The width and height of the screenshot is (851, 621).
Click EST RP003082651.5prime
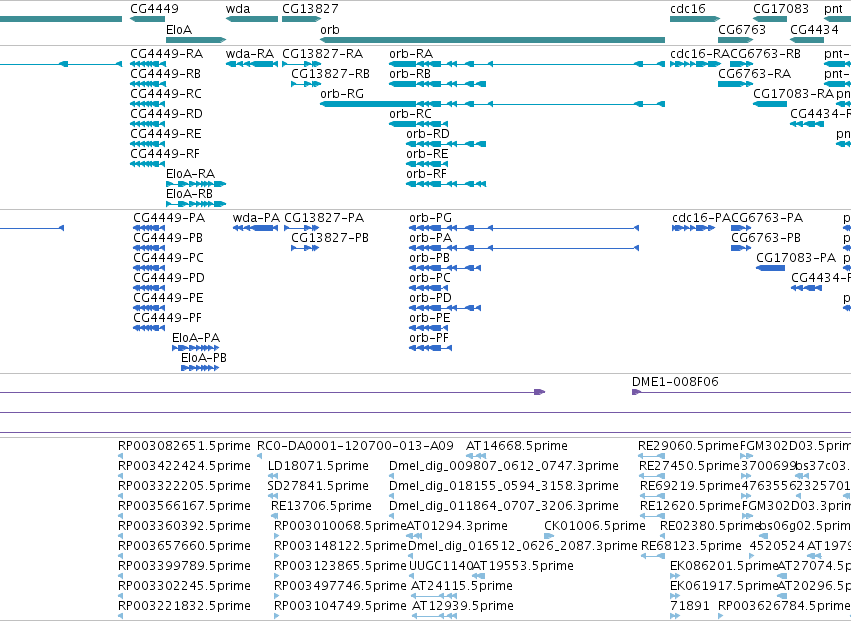tap(120, 457)
